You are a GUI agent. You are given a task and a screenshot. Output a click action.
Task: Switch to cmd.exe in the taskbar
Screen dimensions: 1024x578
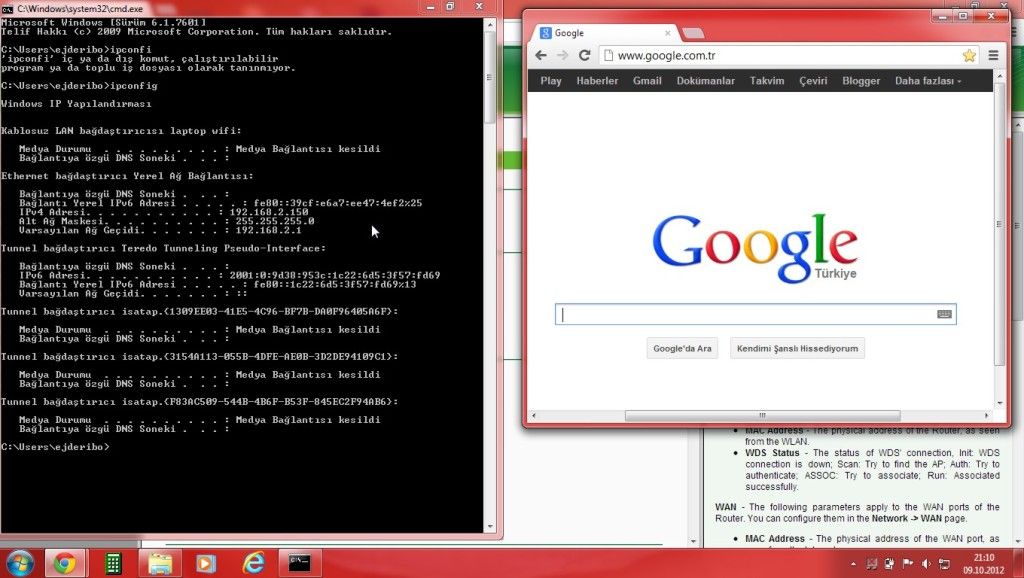point(299,563)
